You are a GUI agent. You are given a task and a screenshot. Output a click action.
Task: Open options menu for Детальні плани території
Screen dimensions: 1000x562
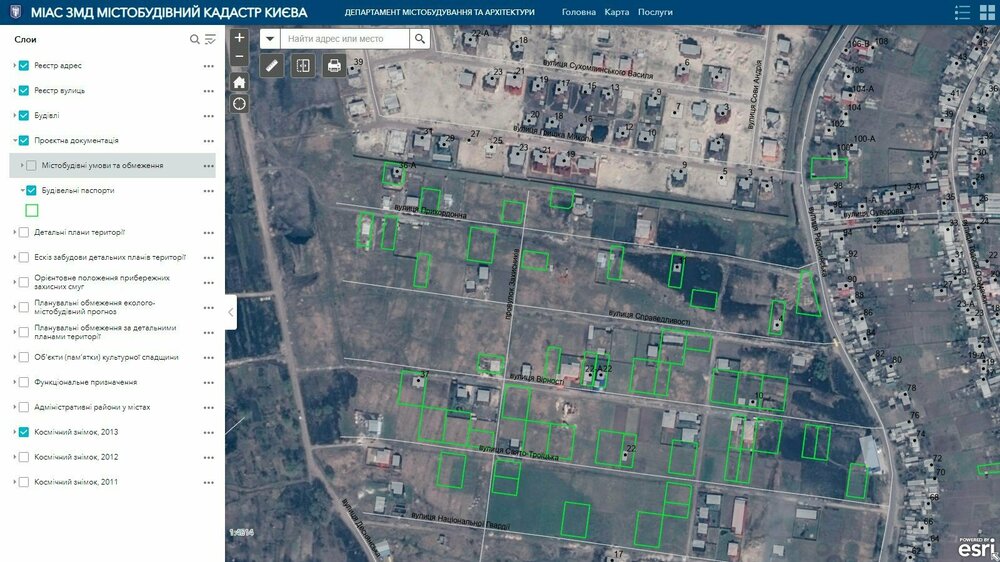tap(209, 233)
